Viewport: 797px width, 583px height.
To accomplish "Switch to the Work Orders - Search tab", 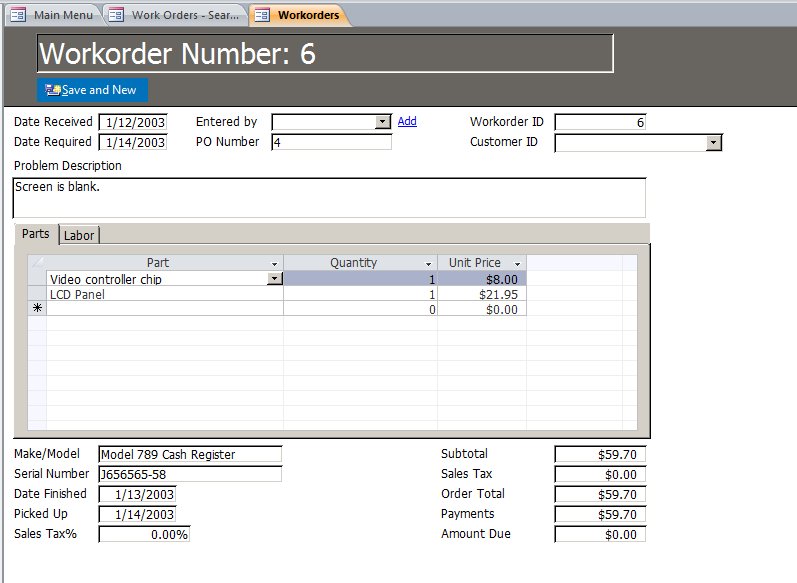I will [175, 15].
